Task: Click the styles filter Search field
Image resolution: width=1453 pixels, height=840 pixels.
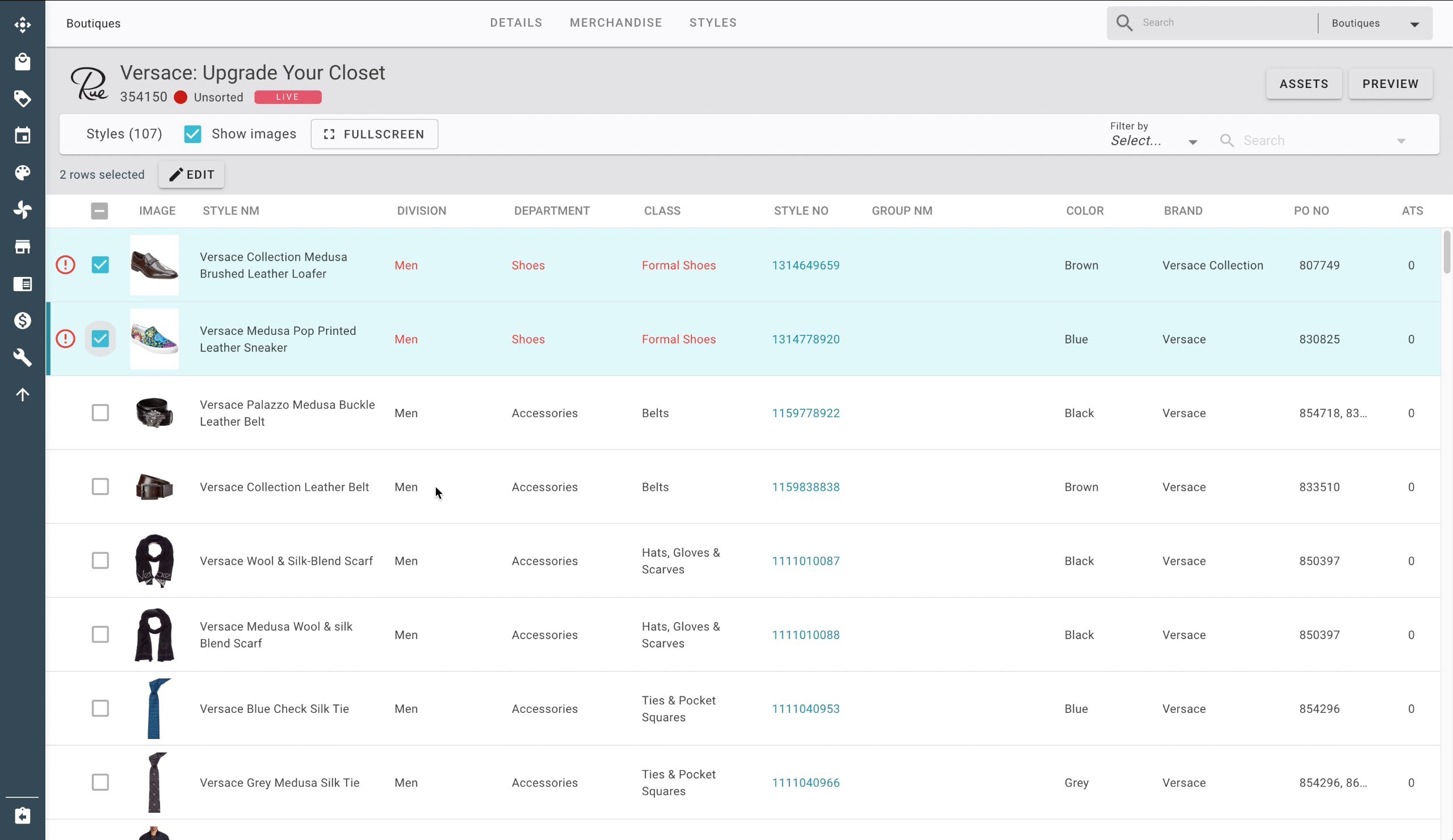Action: (1315, 141)
